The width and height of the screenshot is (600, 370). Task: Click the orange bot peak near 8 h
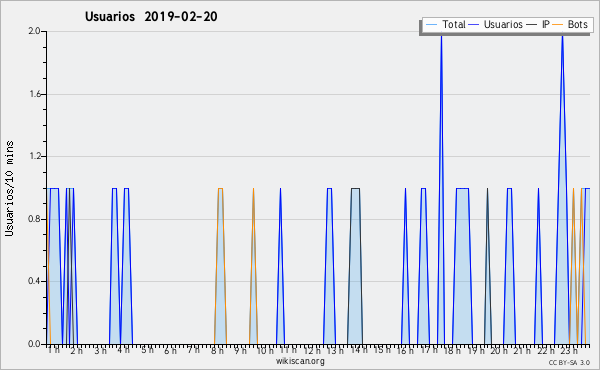[x=220, y=188]
